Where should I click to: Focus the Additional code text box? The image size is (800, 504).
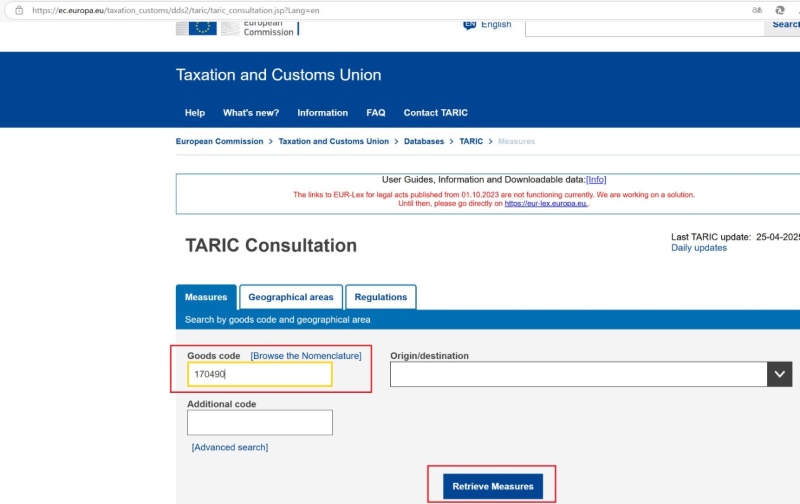(260, 422)
